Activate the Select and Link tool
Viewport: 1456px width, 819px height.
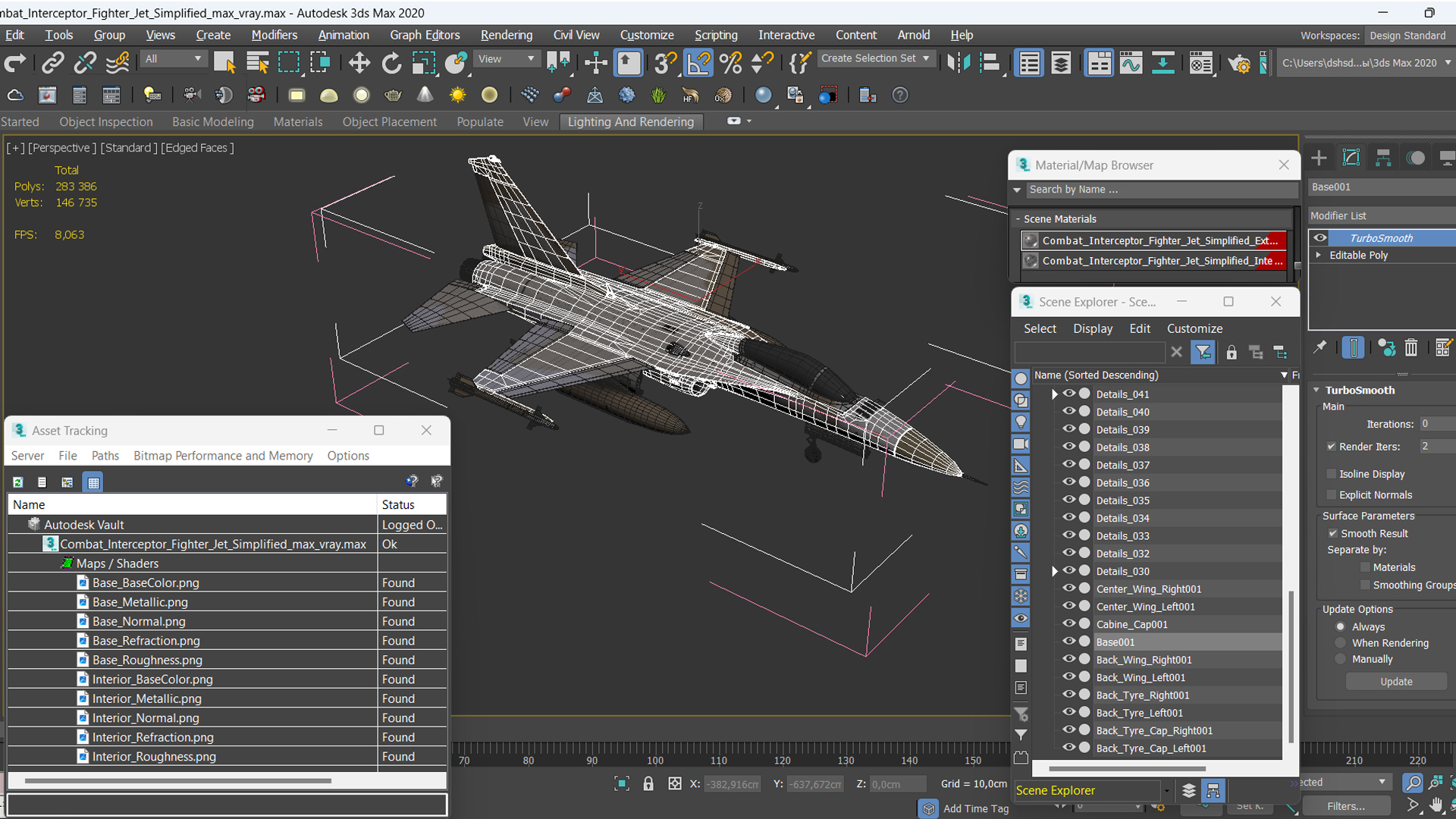(x=52, y=63)
